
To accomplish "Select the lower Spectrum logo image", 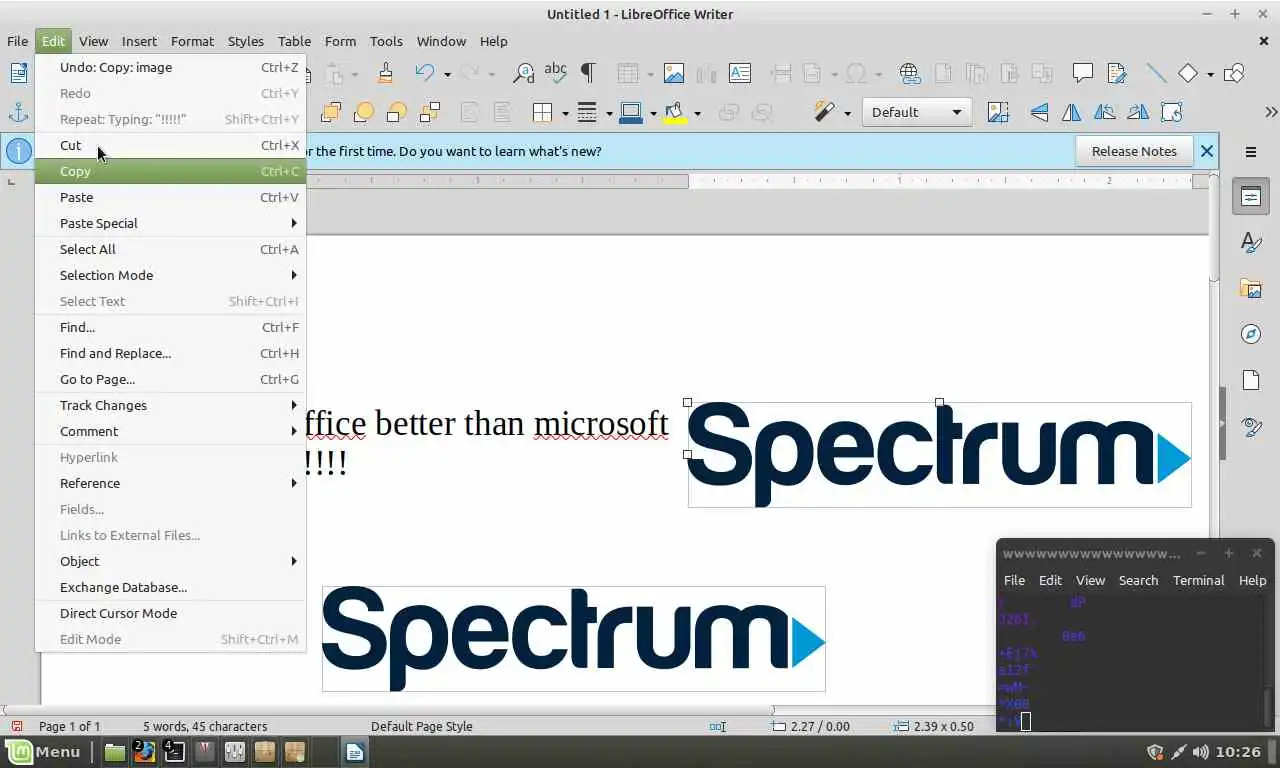I will click(573, 639).
